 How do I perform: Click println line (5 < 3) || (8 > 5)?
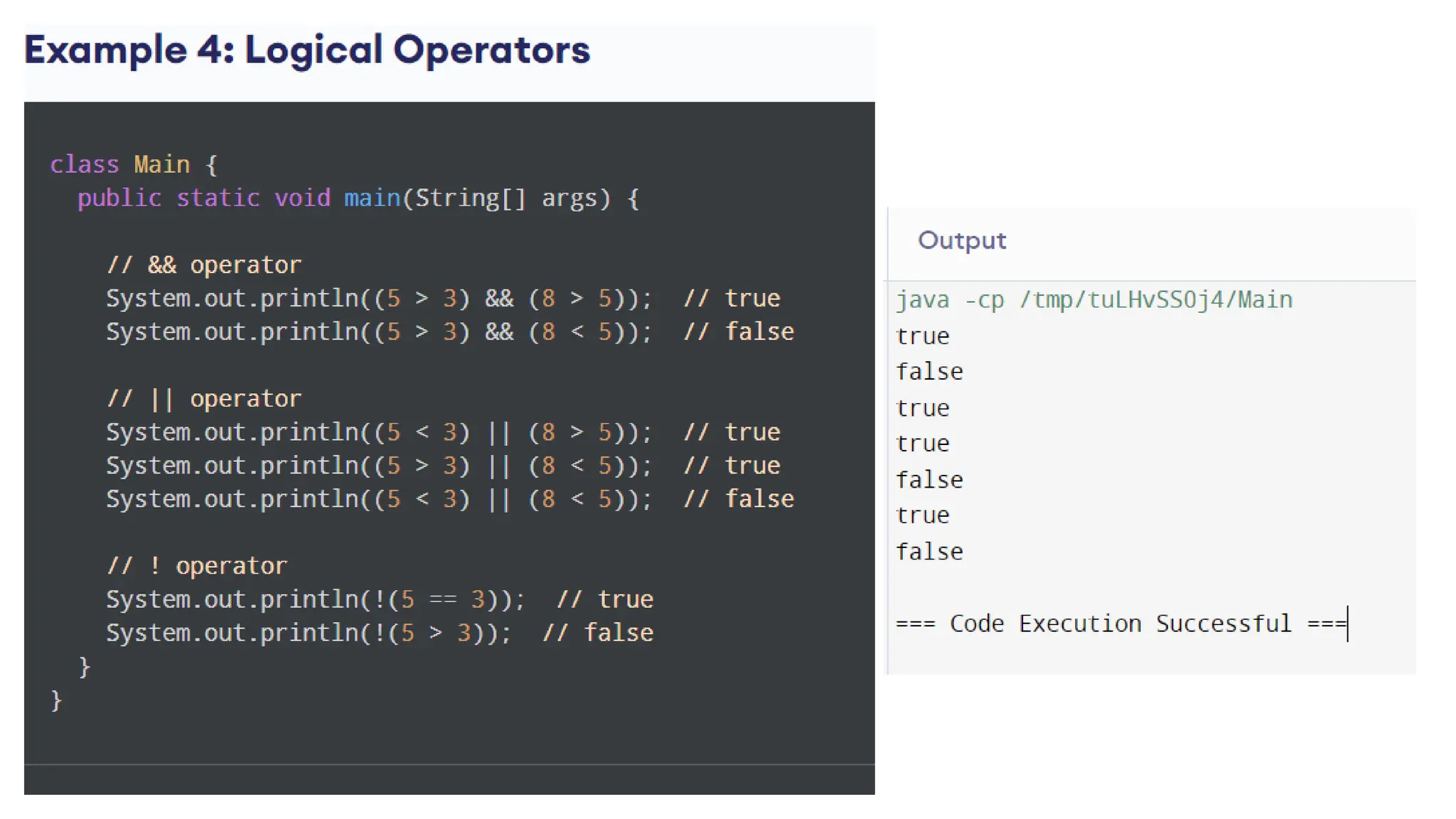[378, 432]
